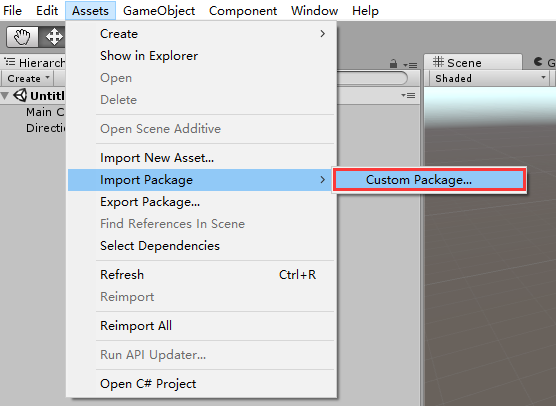
Task: Switch to the Game tab icon
Action: (x=538, y=62)
